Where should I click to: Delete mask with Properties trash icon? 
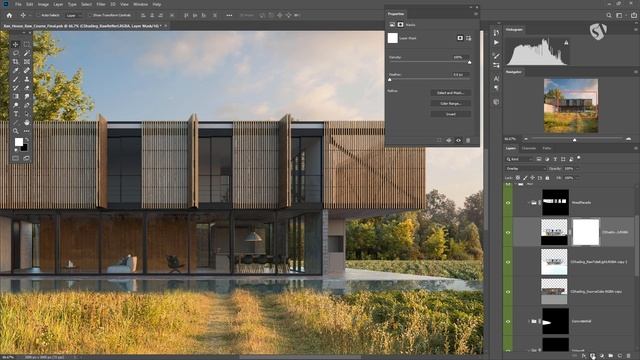468,140
